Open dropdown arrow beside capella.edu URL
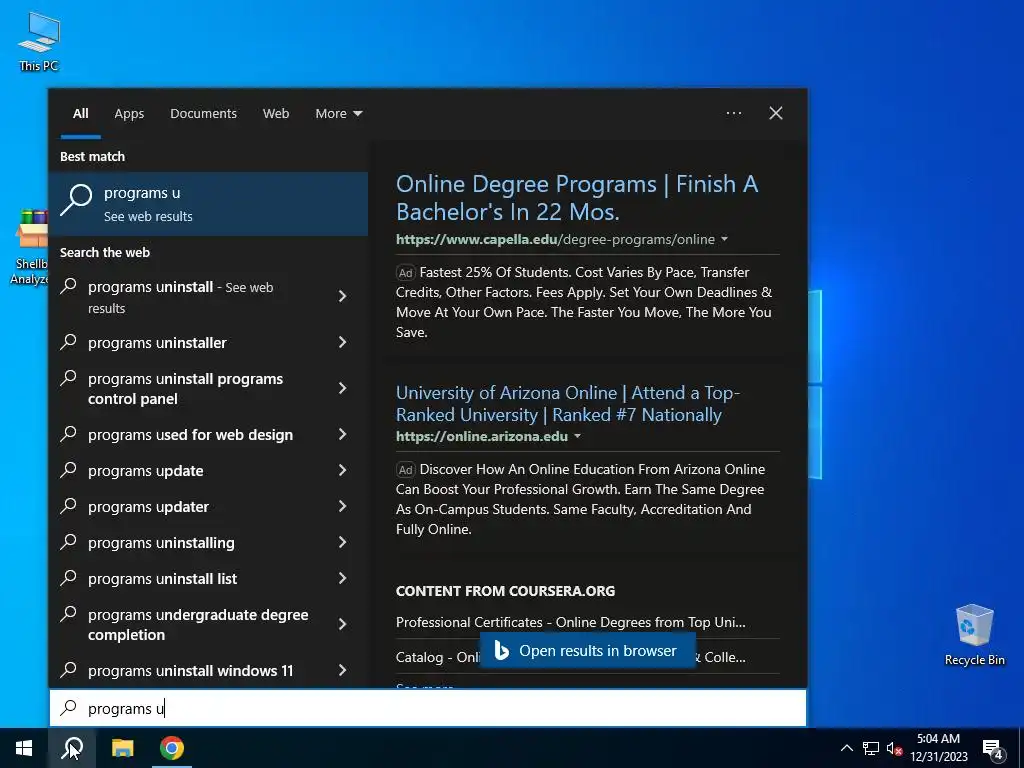Screen dimensions: 1024x768 (724, 240)
